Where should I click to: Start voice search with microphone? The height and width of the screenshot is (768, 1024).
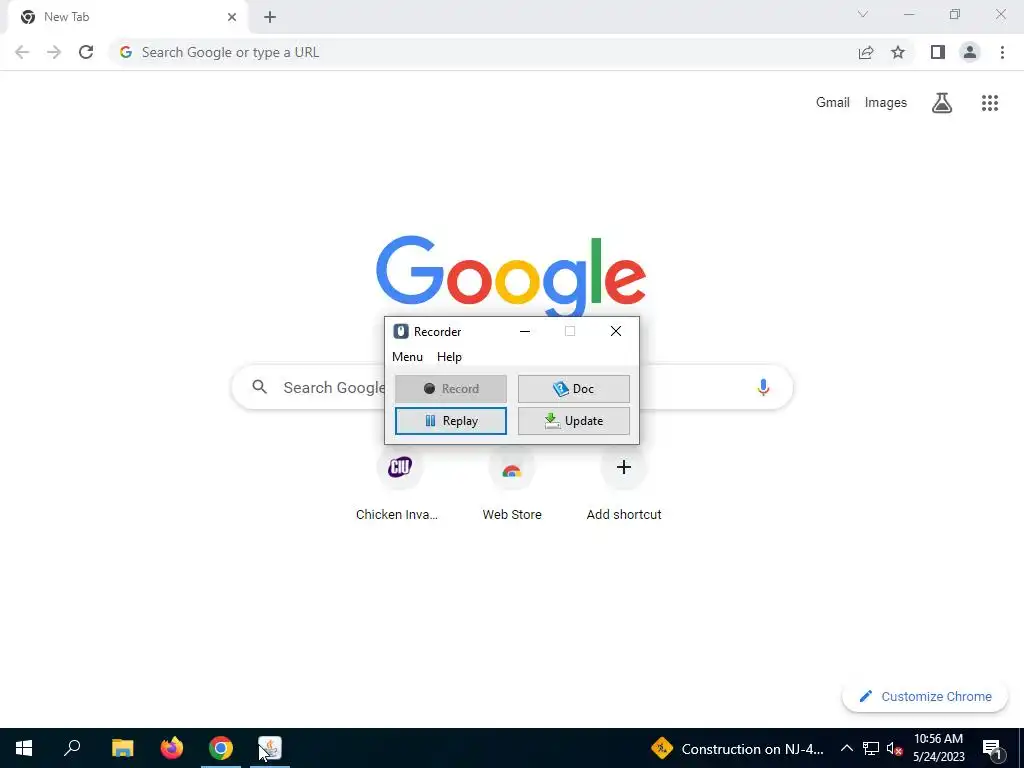763,387
